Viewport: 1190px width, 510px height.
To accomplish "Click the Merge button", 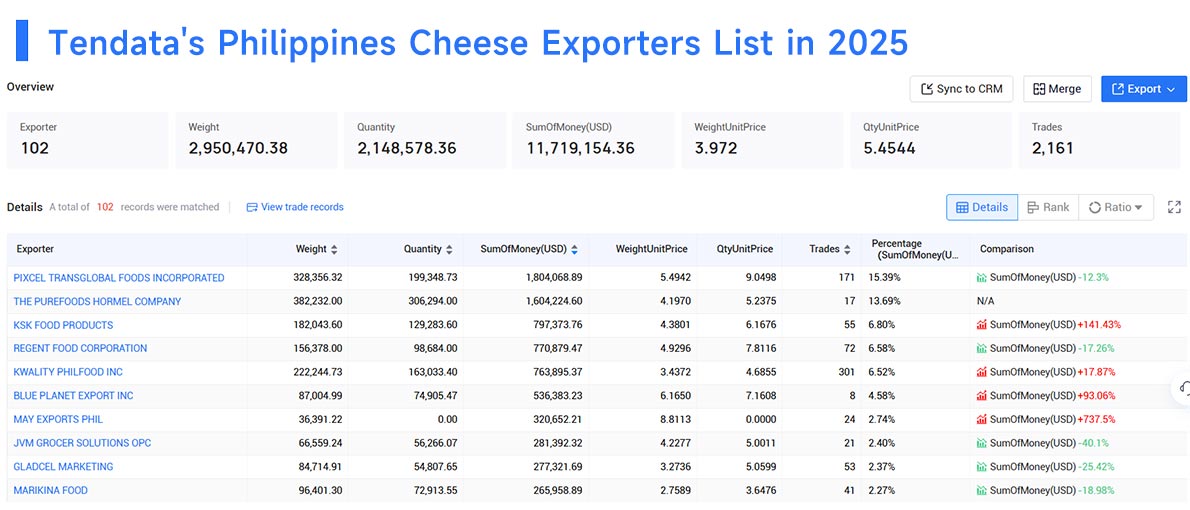I will [x=1057, y=89].
